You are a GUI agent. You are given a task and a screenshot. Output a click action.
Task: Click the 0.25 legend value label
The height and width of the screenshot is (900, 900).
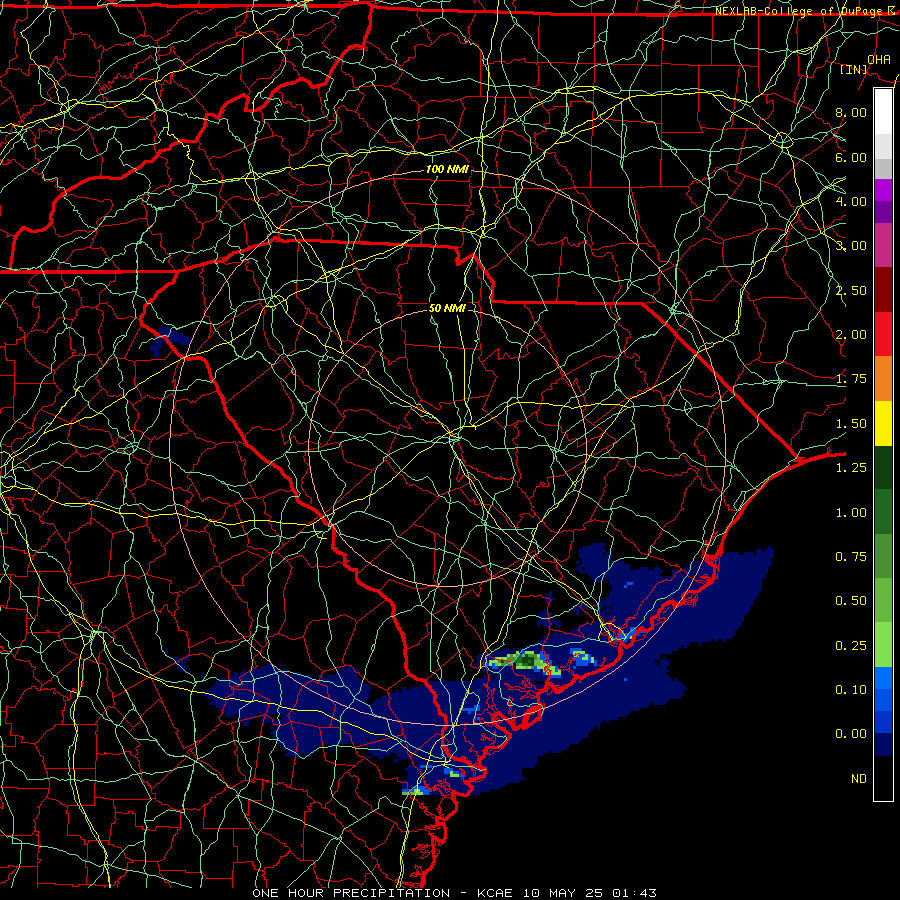851,646
